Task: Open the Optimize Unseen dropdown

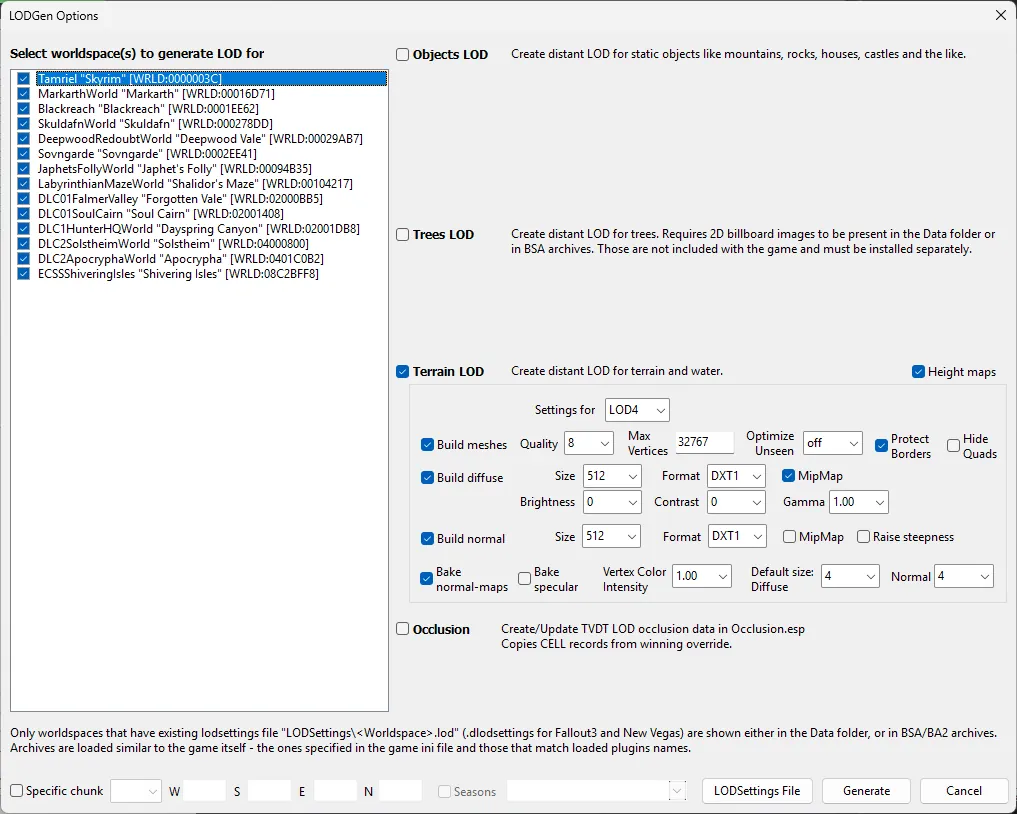Action: click(832, 443)
